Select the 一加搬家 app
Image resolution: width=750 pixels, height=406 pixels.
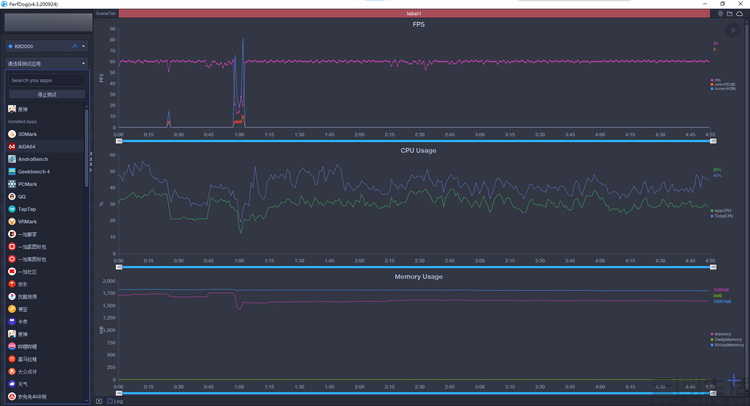click(x=45, y=234)
